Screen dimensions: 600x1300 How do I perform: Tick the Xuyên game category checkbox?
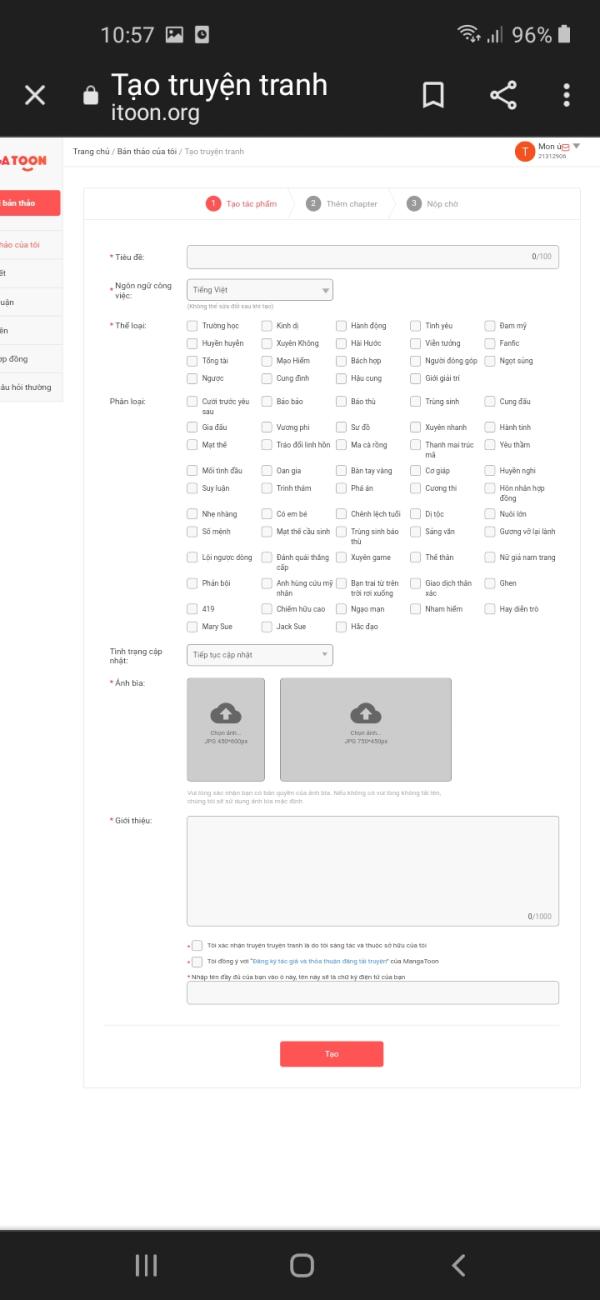[x=342, y=558]
